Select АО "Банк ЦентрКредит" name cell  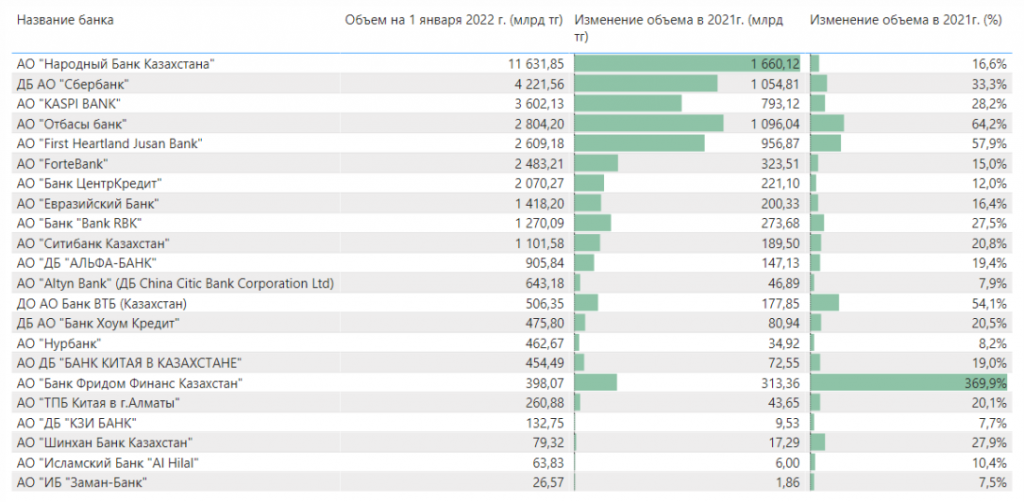pos(89,183)
